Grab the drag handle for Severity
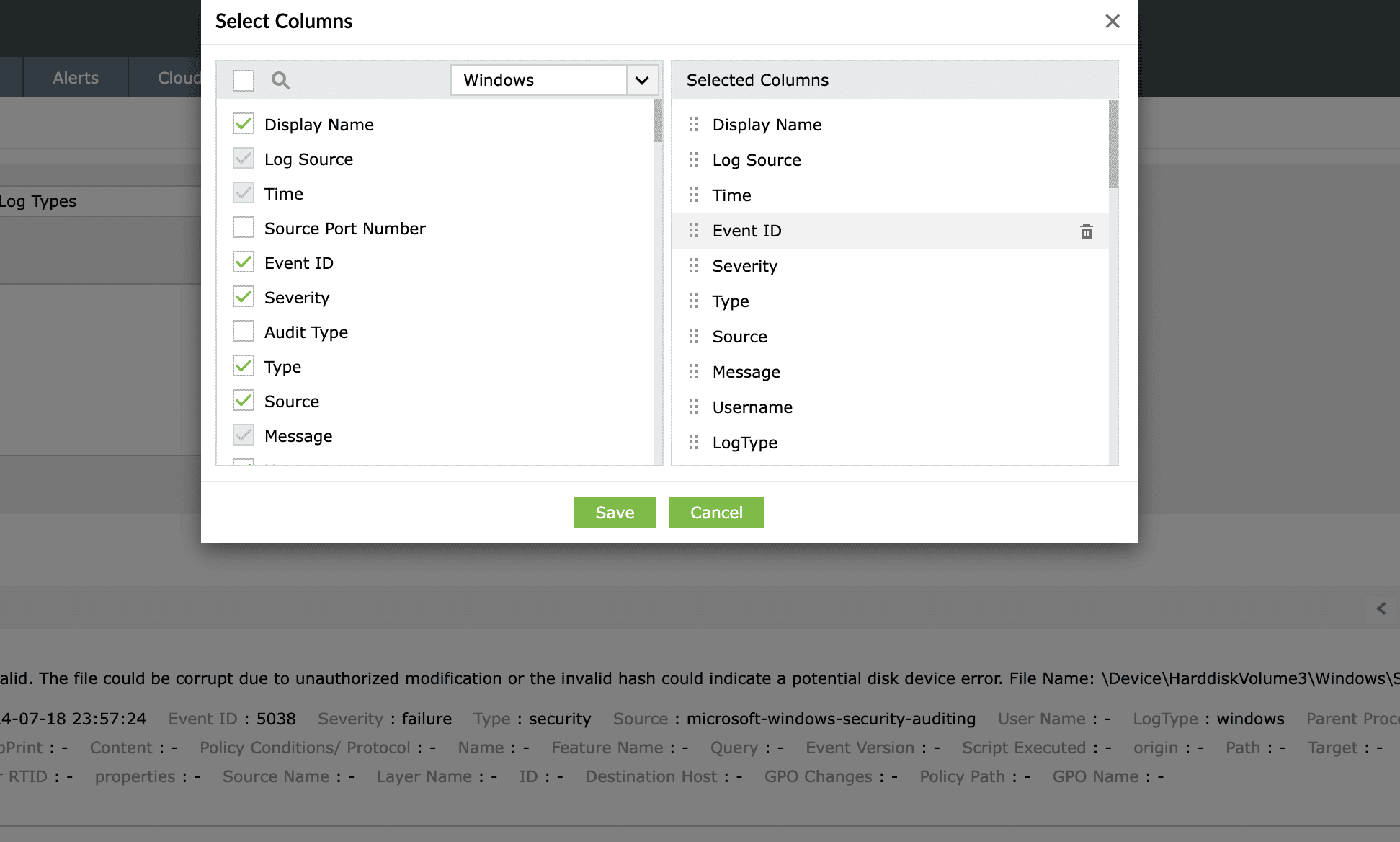1400x842 pixels. coord(694,266)
